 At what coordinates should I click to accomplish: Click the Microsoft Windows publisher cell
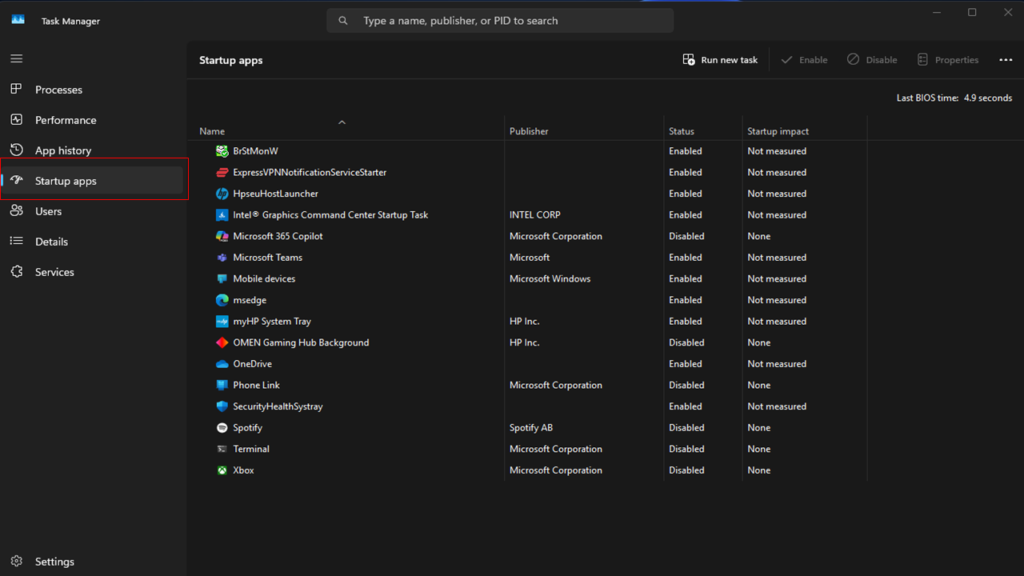pos(550,279)
